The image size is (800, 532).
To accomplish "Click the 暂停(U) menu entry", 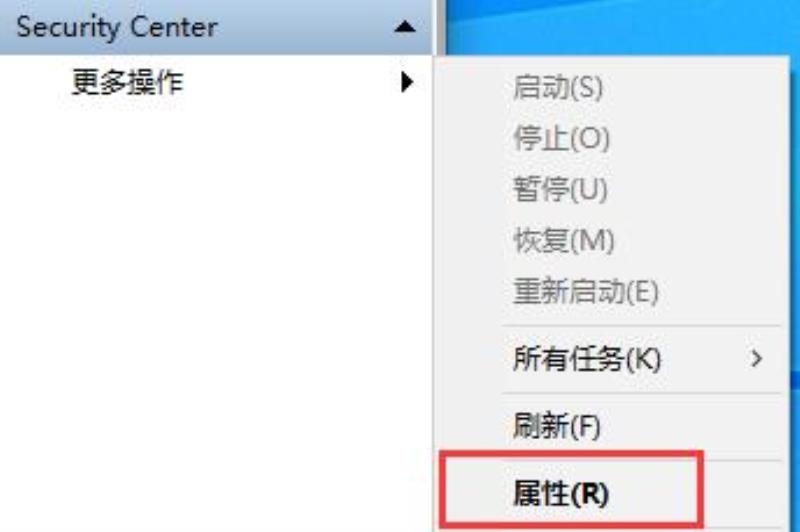I will pos(560,189).
